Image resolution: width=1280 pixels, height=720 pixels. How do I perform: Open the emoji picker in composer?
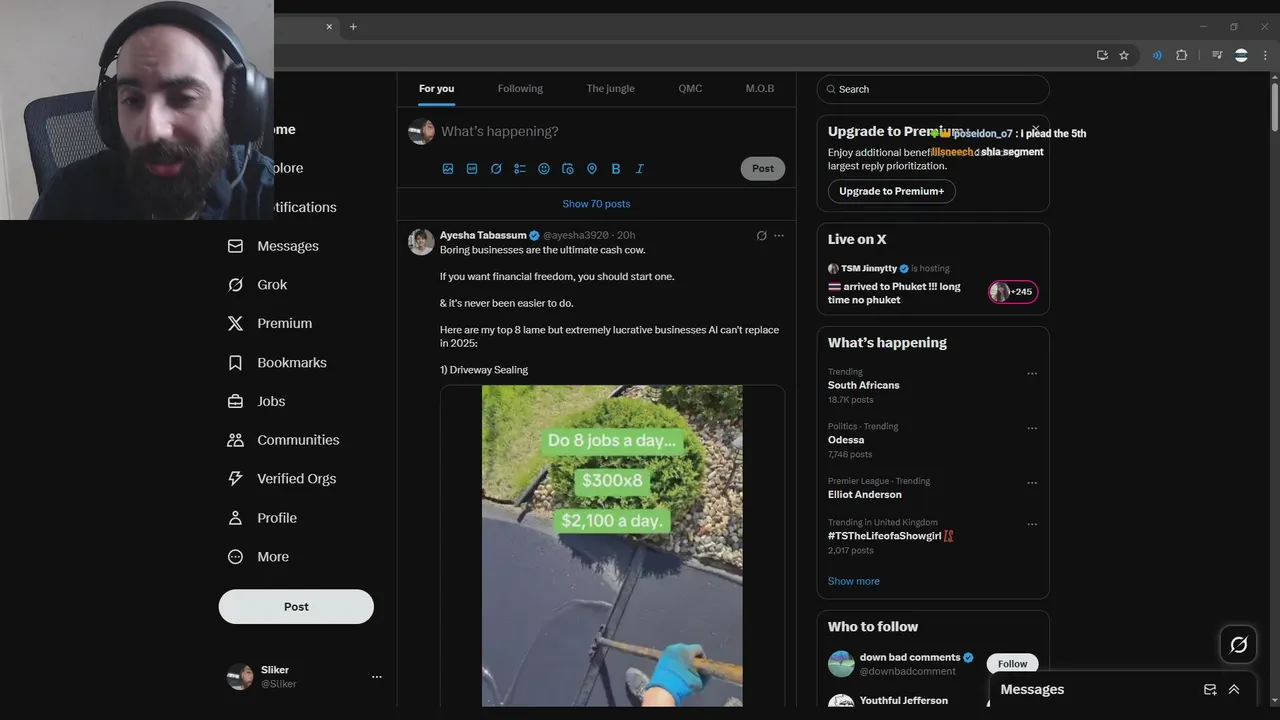click(544, 169)
